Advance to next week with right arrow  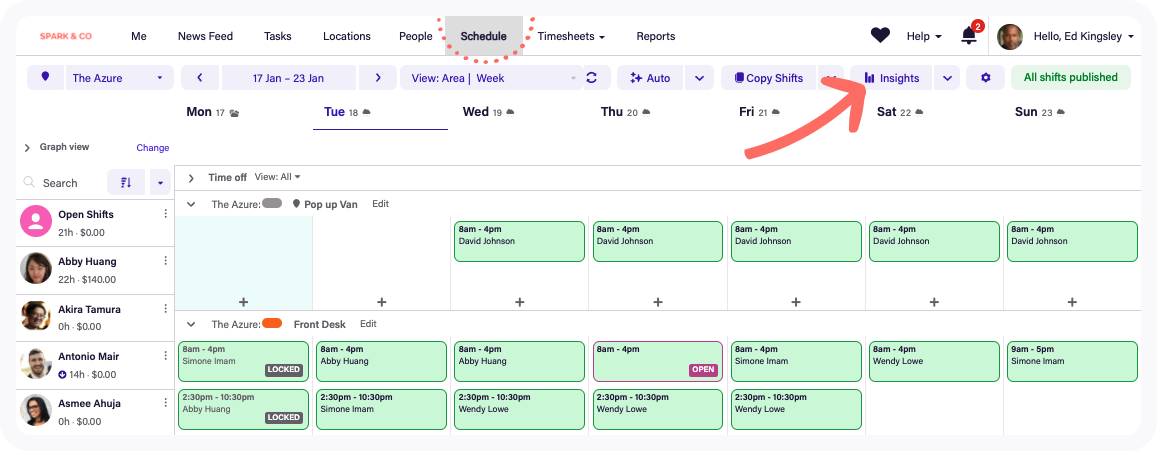377,78
